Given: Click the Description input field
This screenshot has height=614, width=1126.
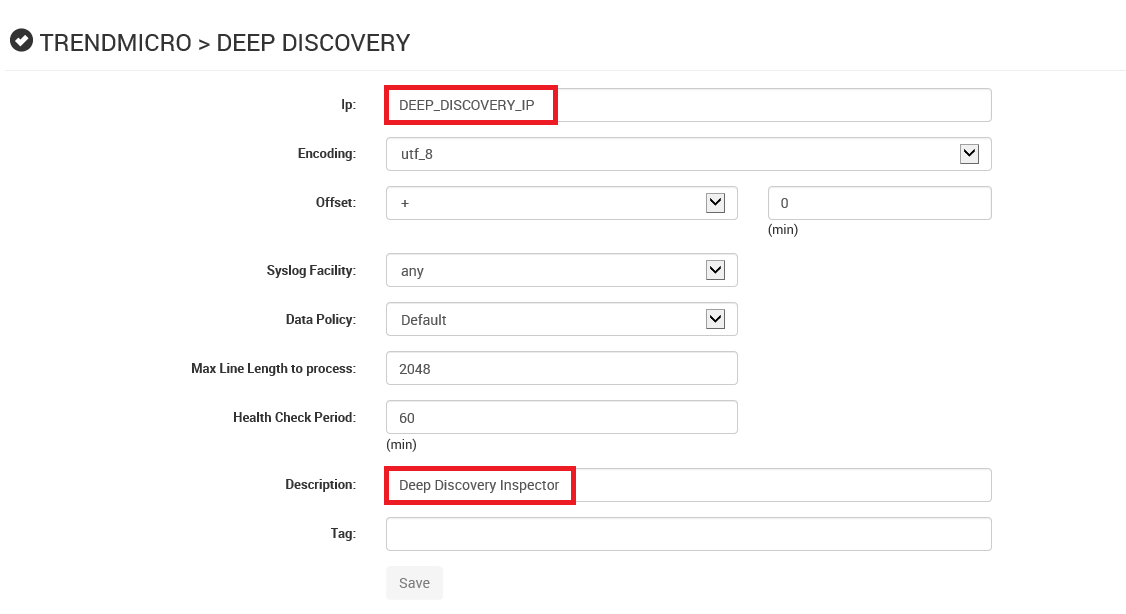Looking at the screenshot, I should click(689, 485).
